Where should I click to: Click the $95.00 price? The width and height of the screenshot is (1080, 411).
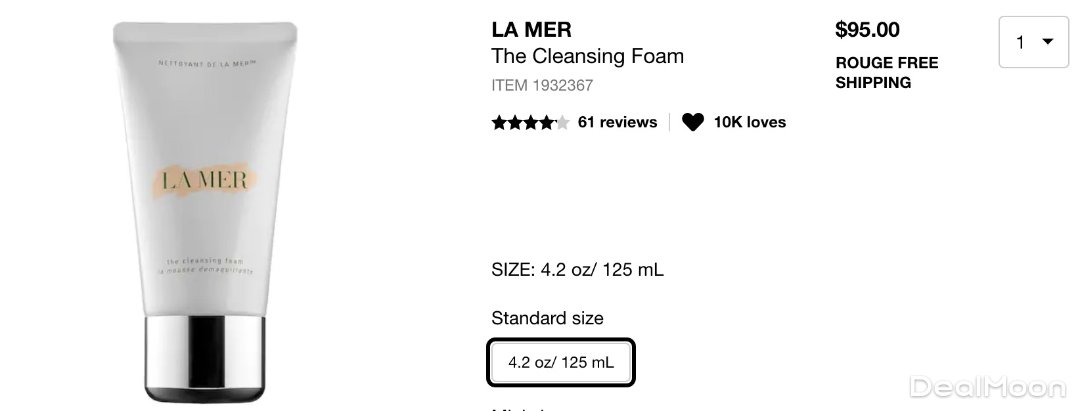pyautogui.click(x=867, y=30)
